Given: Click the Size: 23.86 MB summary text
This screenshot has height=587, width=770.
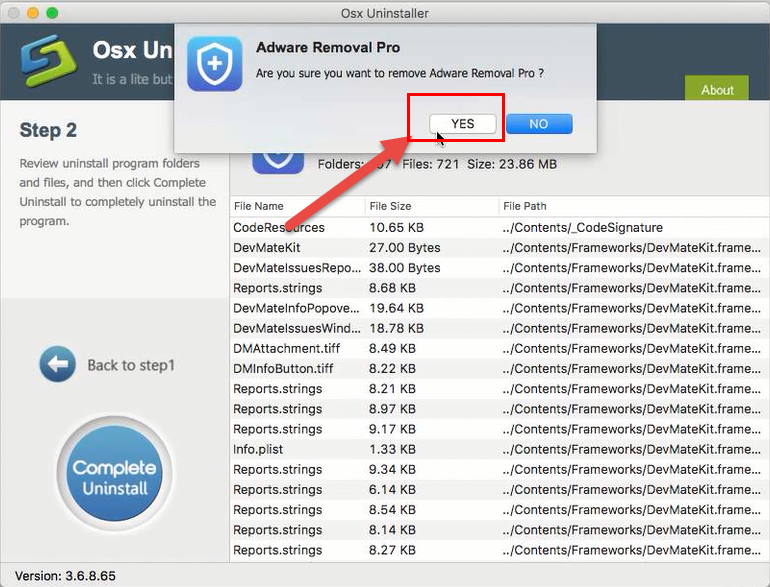Looking at the screenshot, I should [512, 164].
